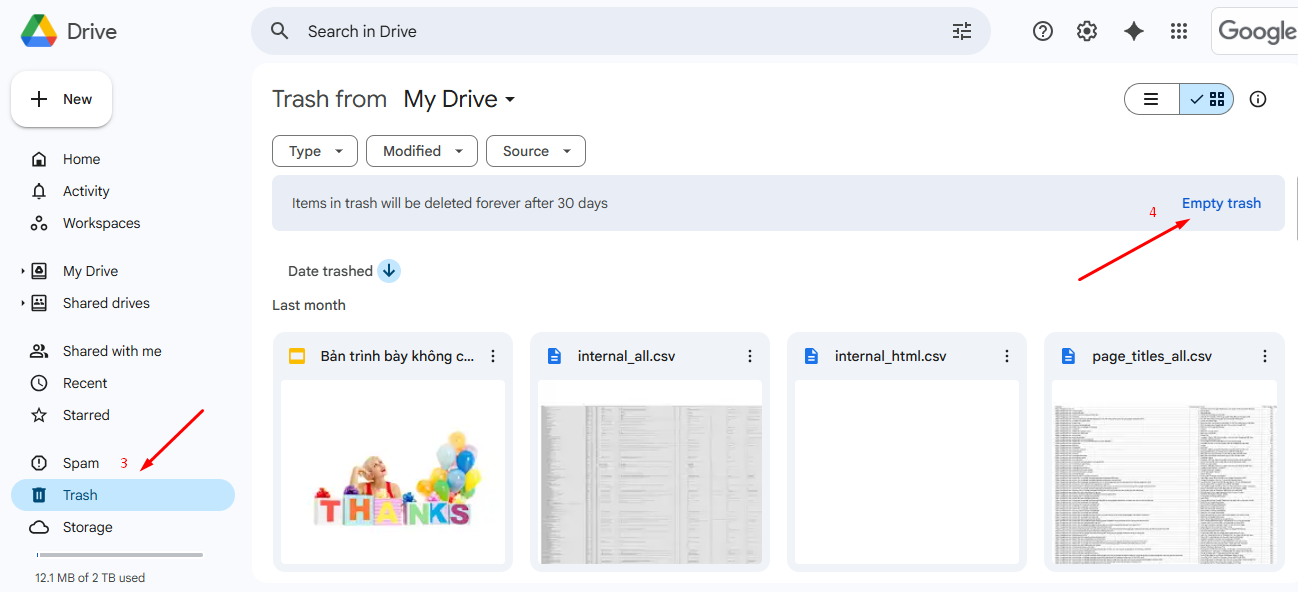Go to Shared with me
This screenshot has width=1298, height=592.
[x=111, y=351]
